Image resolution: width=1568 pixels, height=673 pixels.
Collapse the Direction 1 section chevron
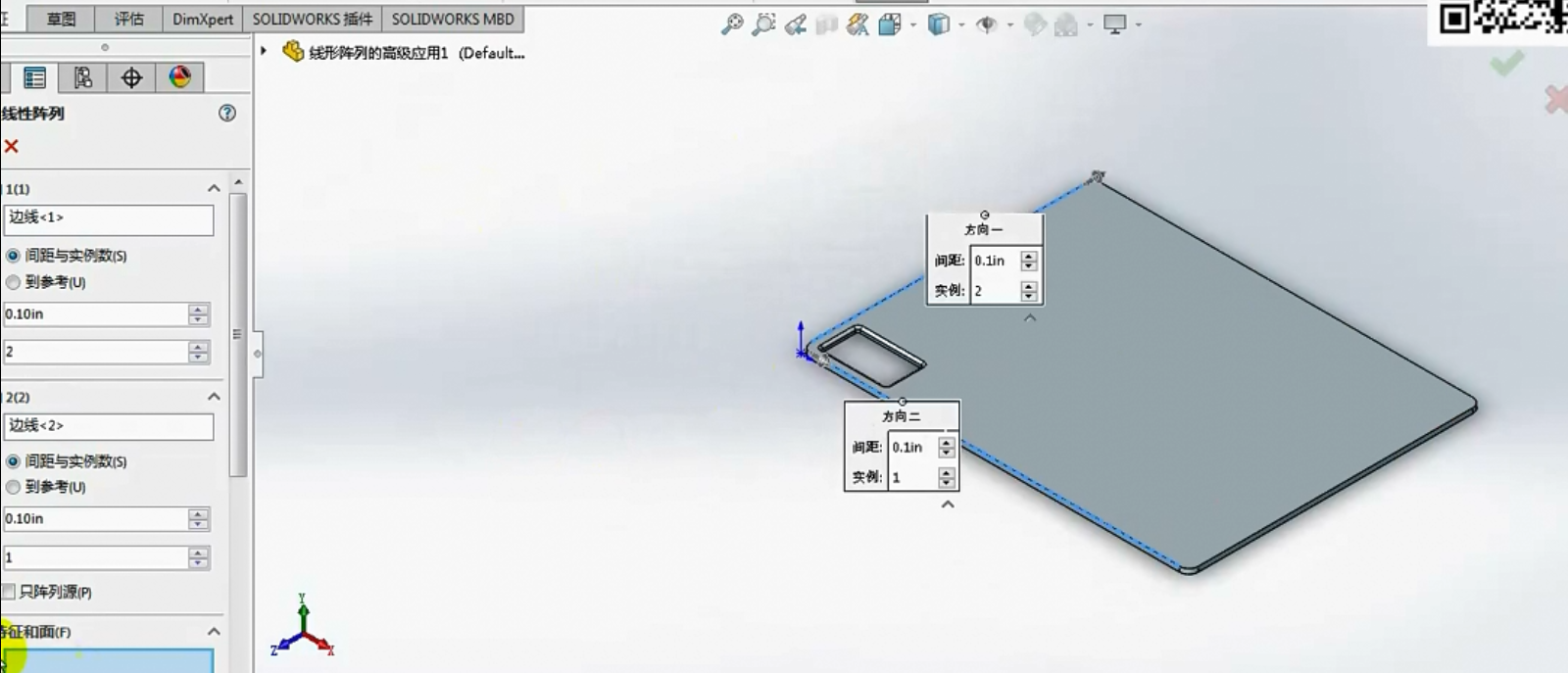214,188
